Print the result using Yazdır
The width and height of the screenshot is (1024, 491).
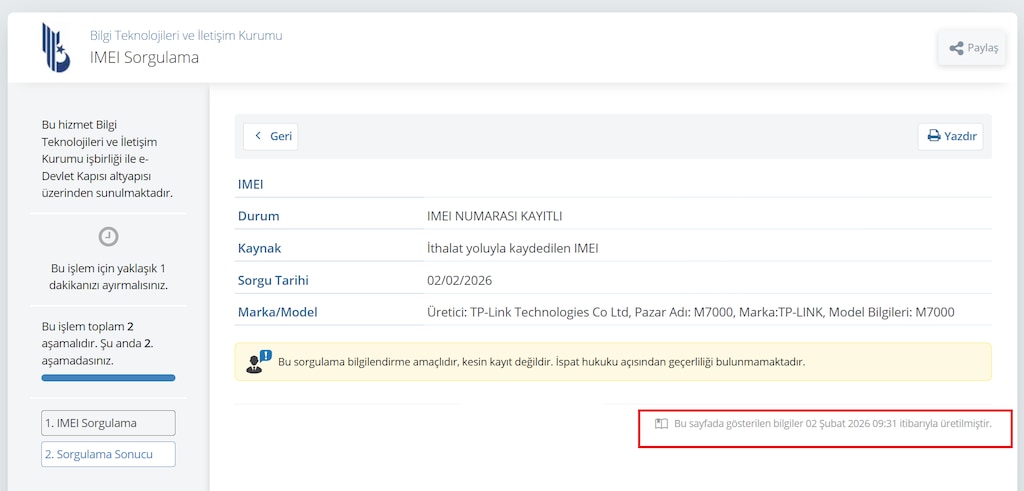tap(950, 136)
